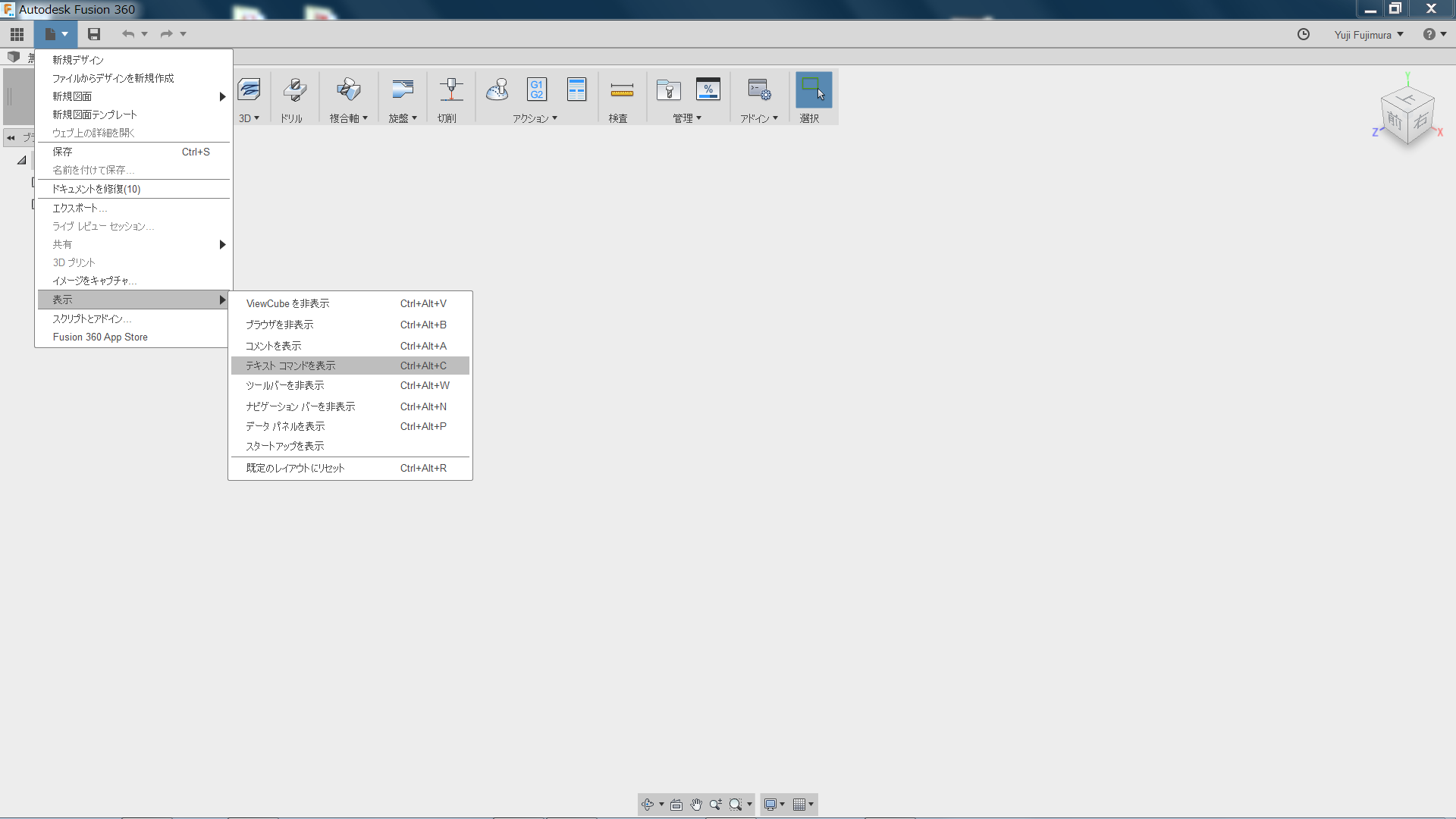Viewport: 1456px width, 819px height.
Task: Expand the 旋盤 dropdown
Action: (x=414, y=118)
